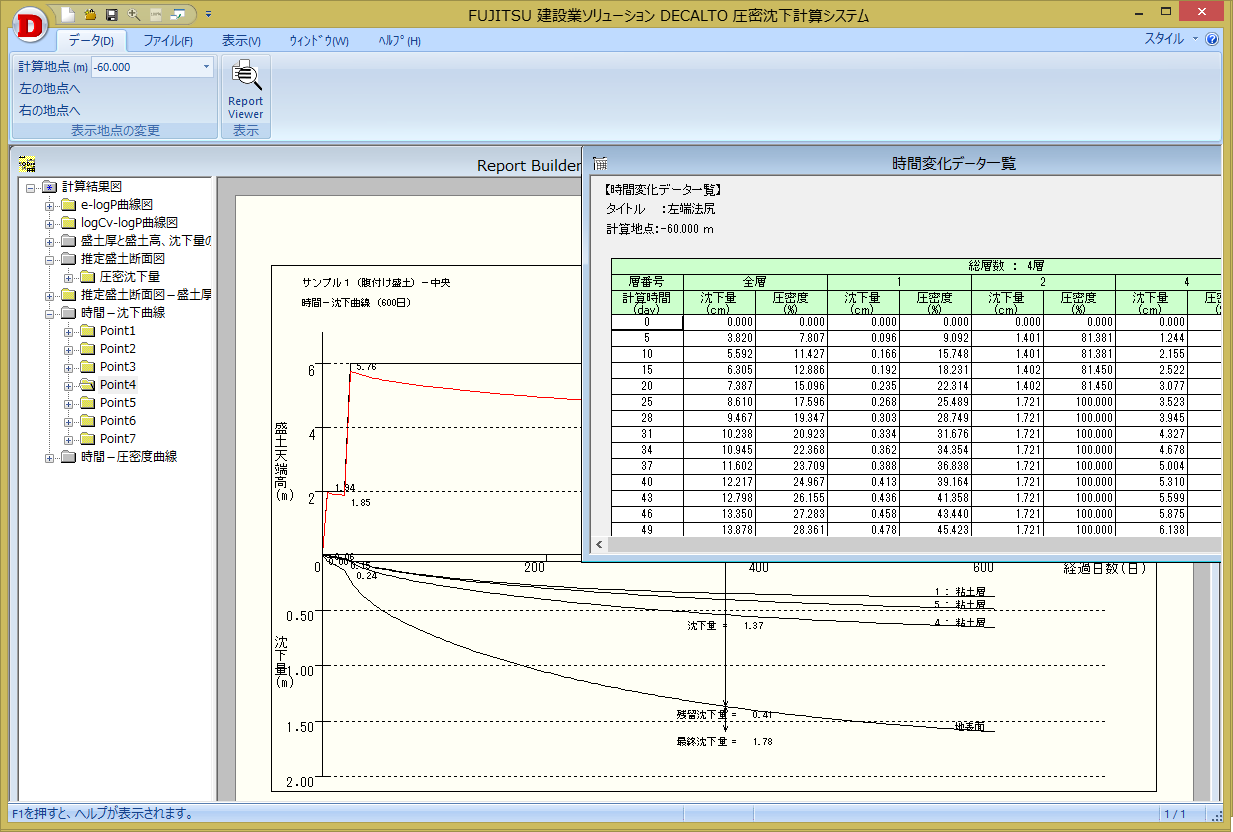
Task: Click the 時間変化データ一覧 window icon
Action: [600, 163]
